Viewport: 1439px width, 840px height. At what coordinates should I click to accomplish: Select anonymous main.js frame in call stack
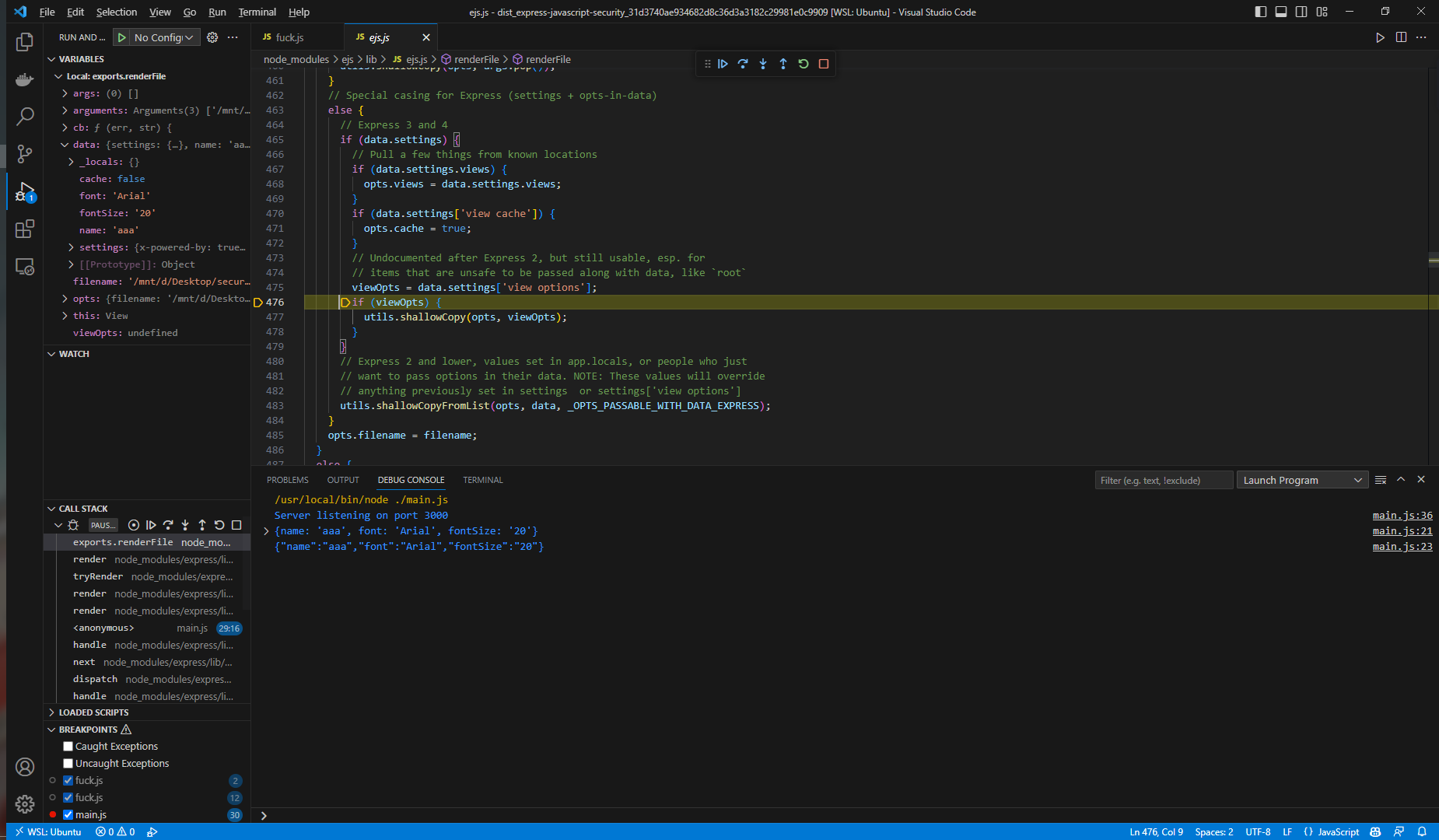(x=147, y=628)
